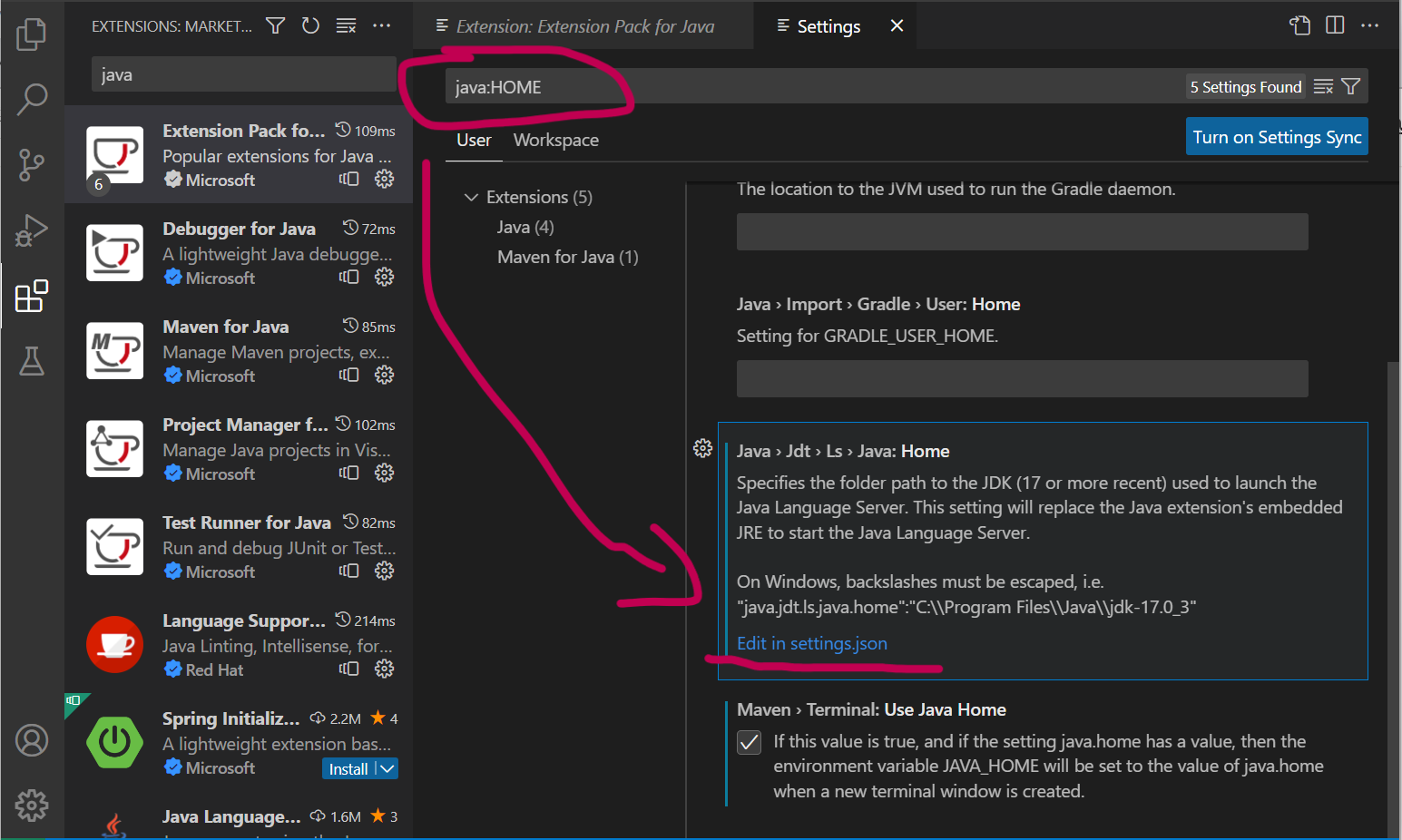1402x840 pixels.
Task: Select the Extensions view icon
Action: (32, 296)
